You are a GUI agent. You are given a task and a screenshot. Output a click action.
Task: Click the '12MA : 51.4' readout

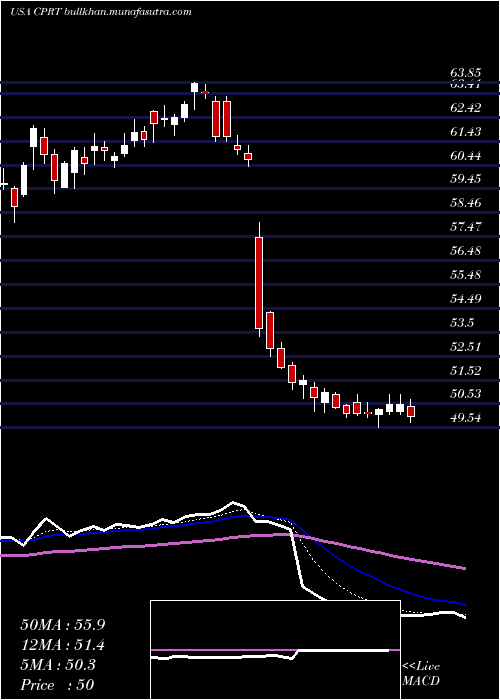coord(62,645)
